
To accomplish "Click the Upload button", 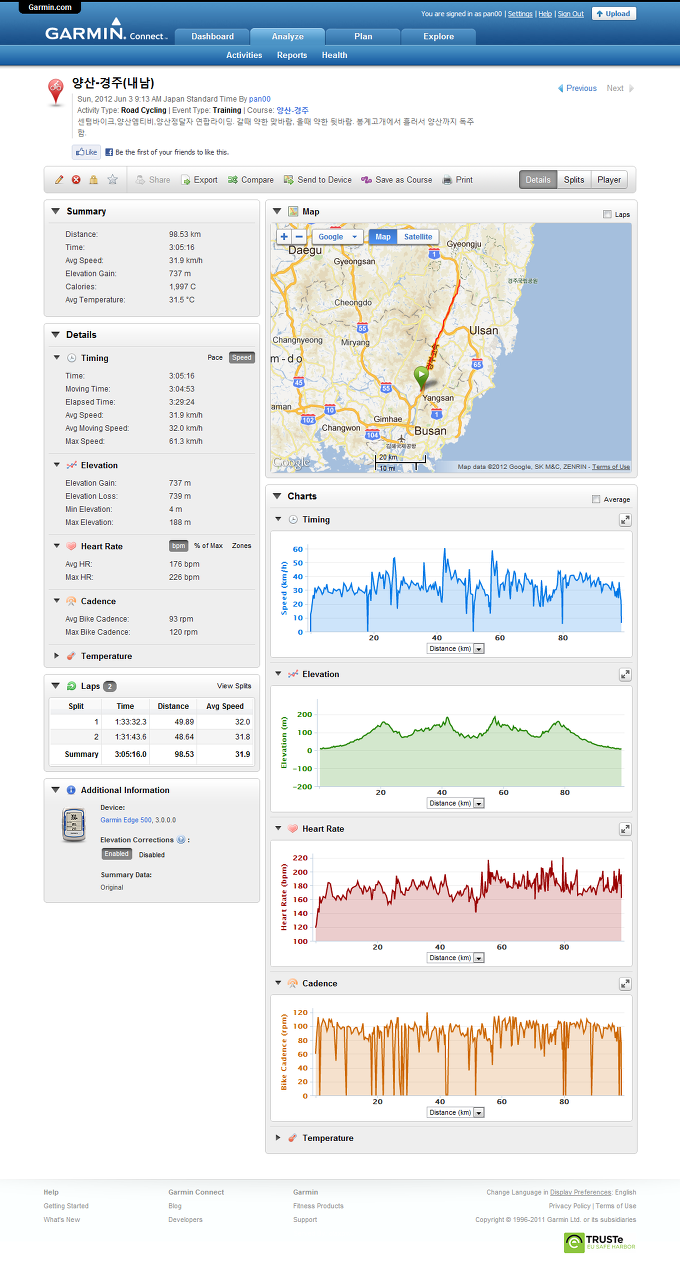I will pyautogui.click(x=613, y=14).
